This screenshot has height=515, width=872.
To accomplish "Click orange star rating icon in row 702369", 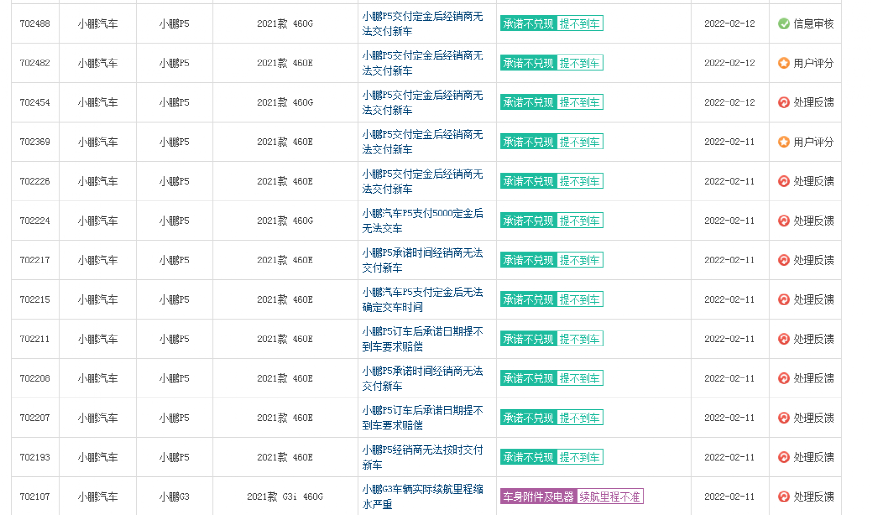I will pyautogui.click(x=784, y=142).
